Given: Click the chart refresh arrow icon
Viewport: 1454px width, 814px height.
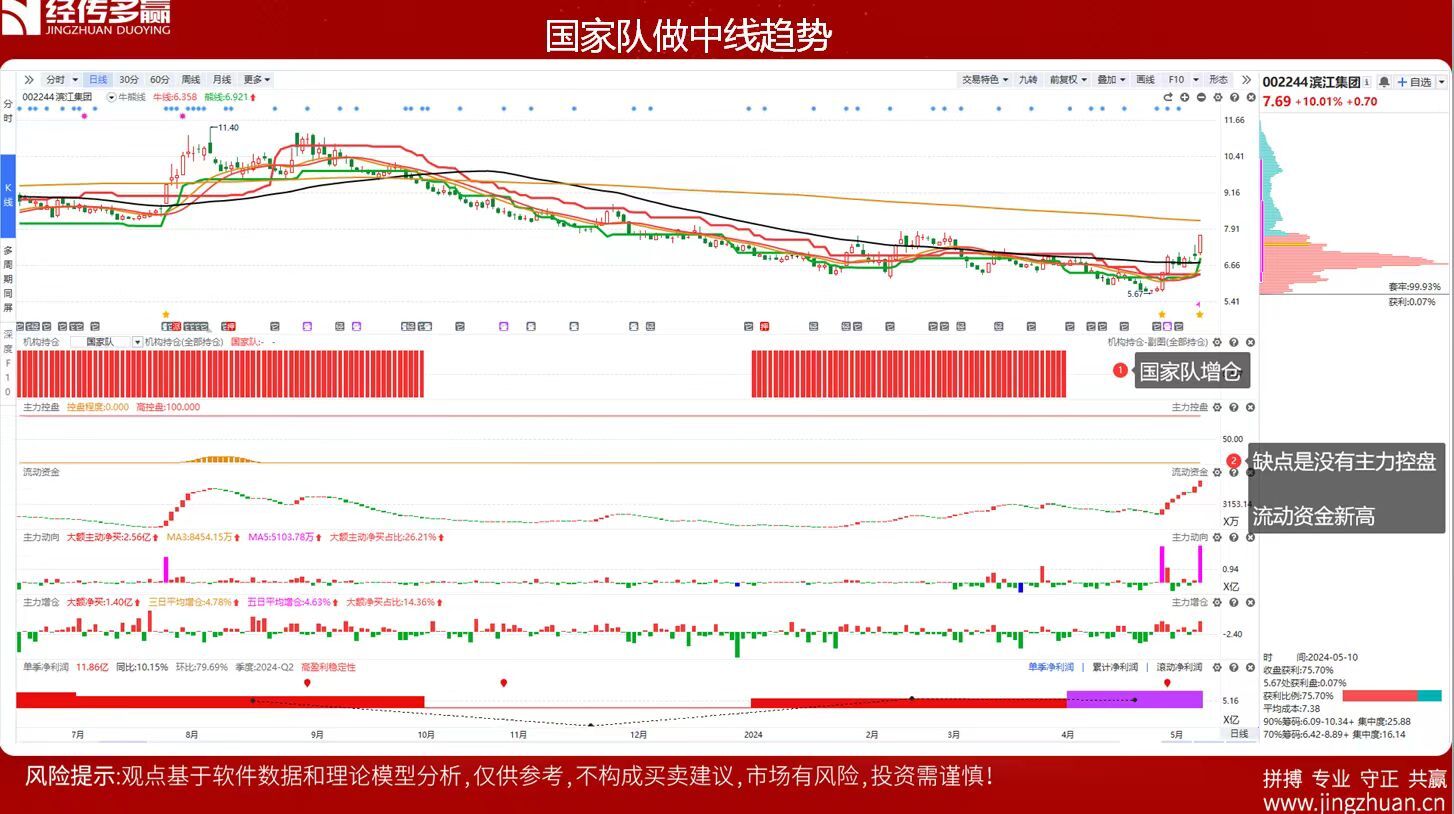Looking at the screenshot, I should pos(1167,97).
